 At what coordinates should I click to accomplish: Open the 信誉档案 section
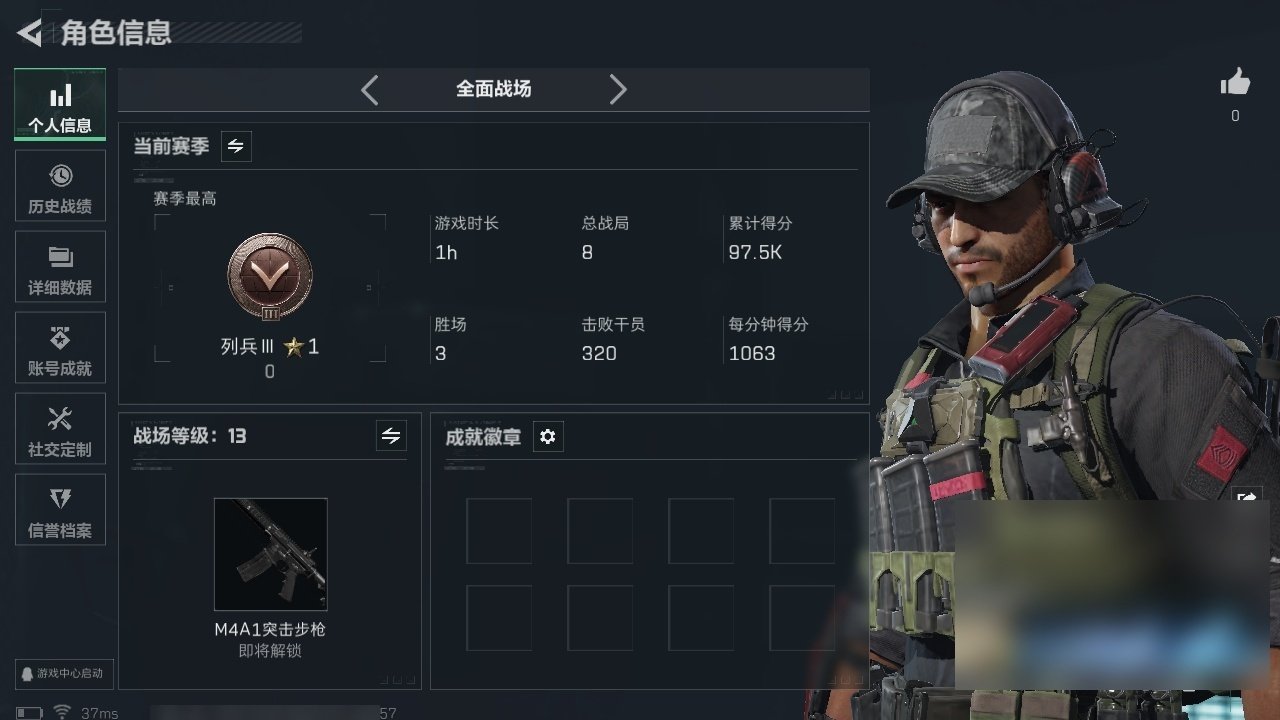tap(60, 510)
